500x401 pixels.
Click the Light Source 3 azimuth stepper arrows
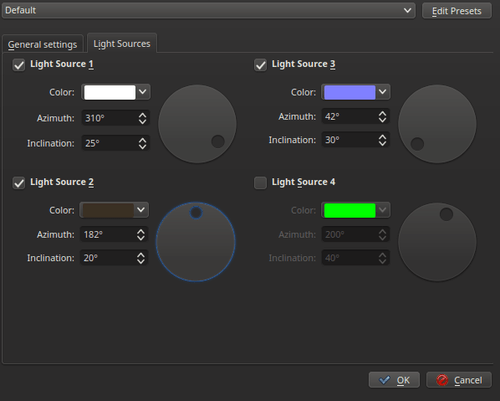[383, 117]
